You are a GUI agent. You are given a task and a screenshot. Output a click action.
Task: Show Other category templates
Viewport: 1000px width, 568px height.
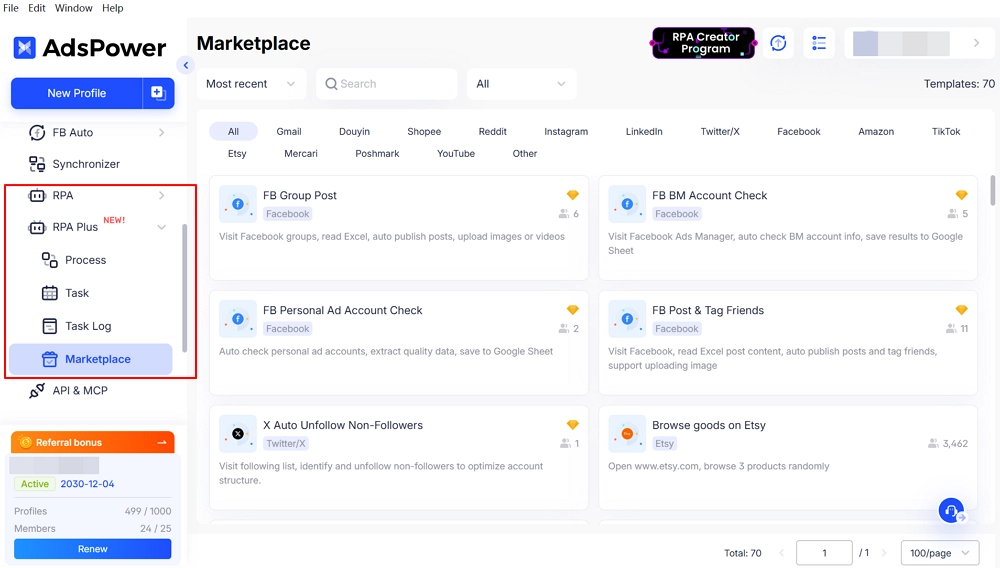[x=525, y=154]
